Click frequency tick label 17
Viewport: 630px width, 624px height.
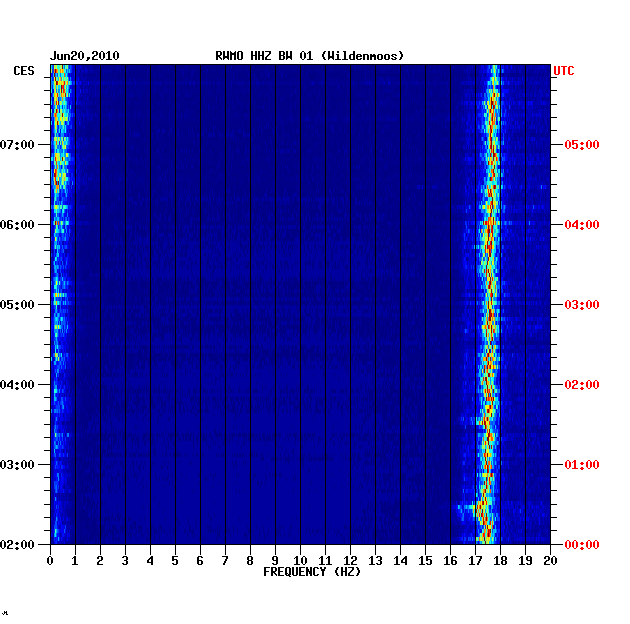(475, 561)
